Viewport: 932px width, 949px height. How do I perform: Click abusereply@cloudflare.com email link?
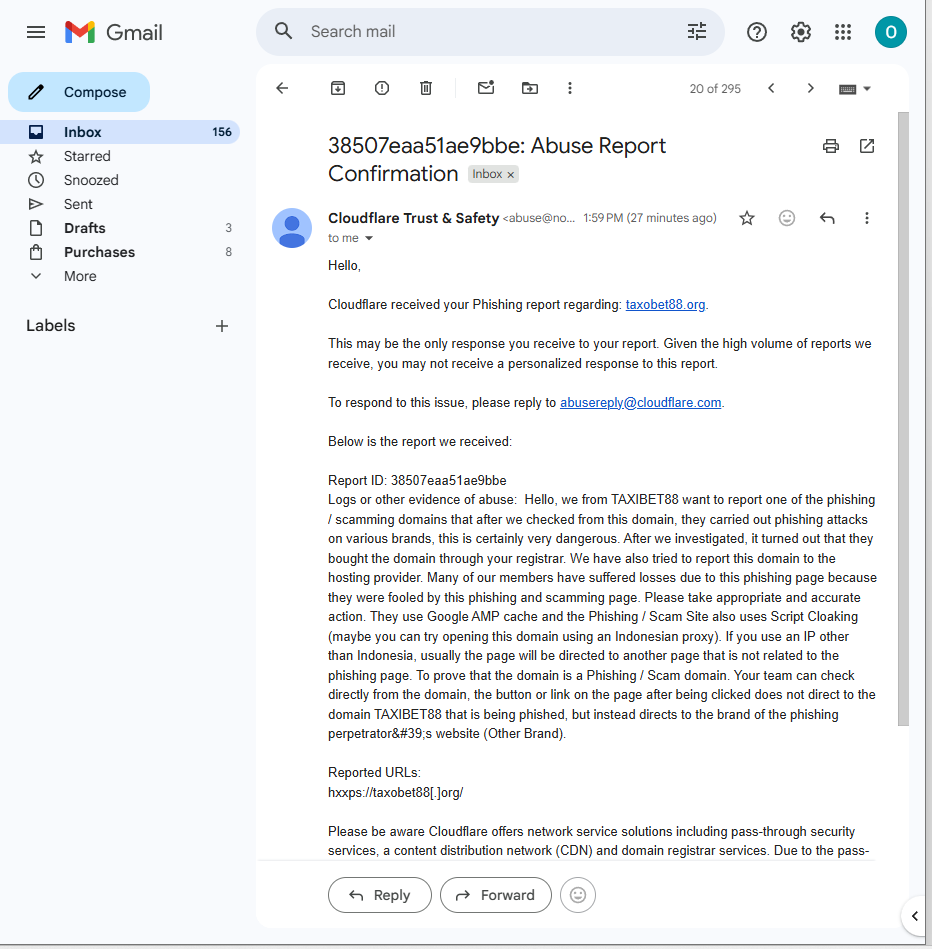click(x=640, y=402)
